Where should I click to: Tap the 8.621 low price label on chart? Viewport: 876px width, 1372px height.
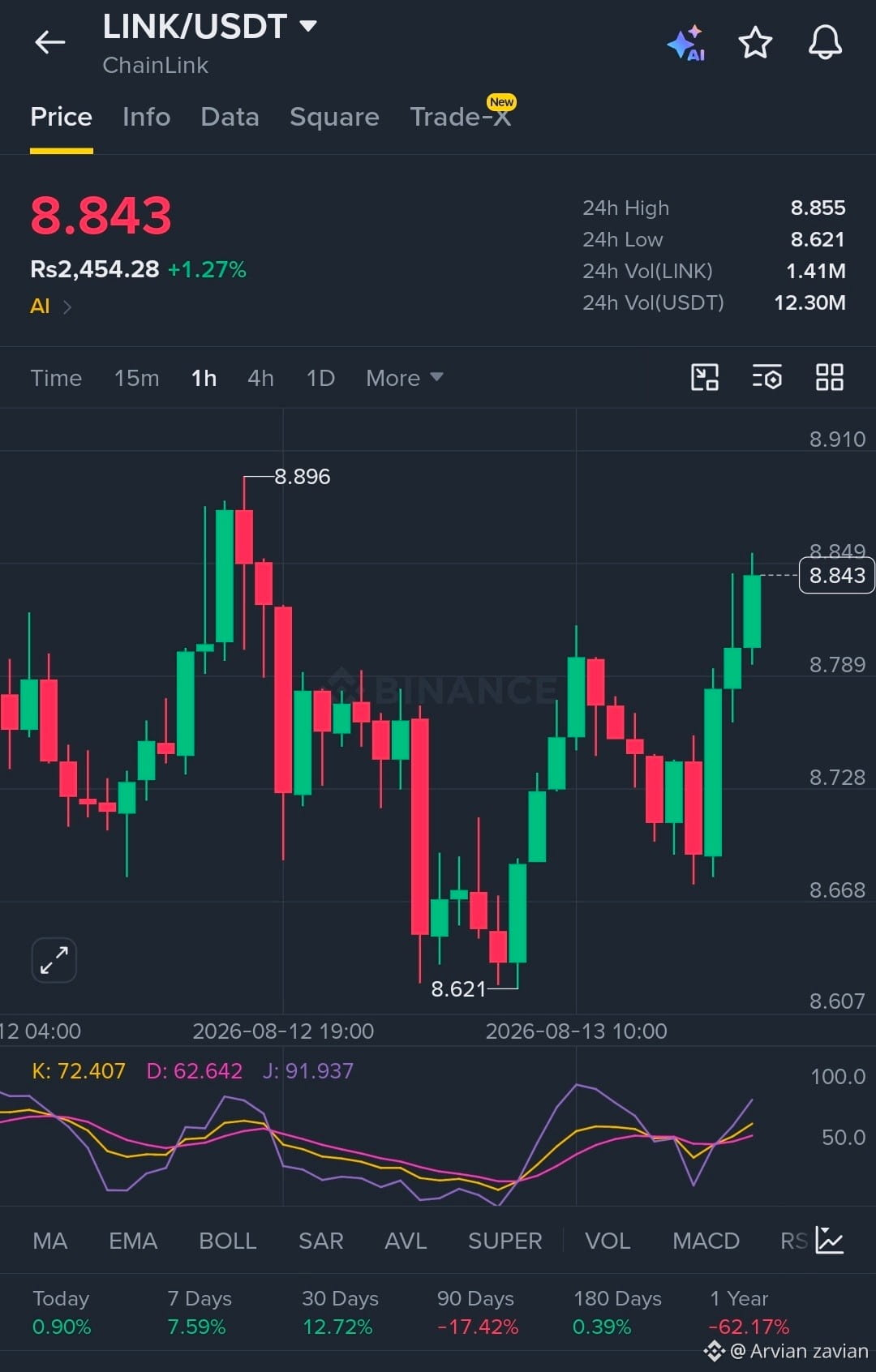coord(457,989)
